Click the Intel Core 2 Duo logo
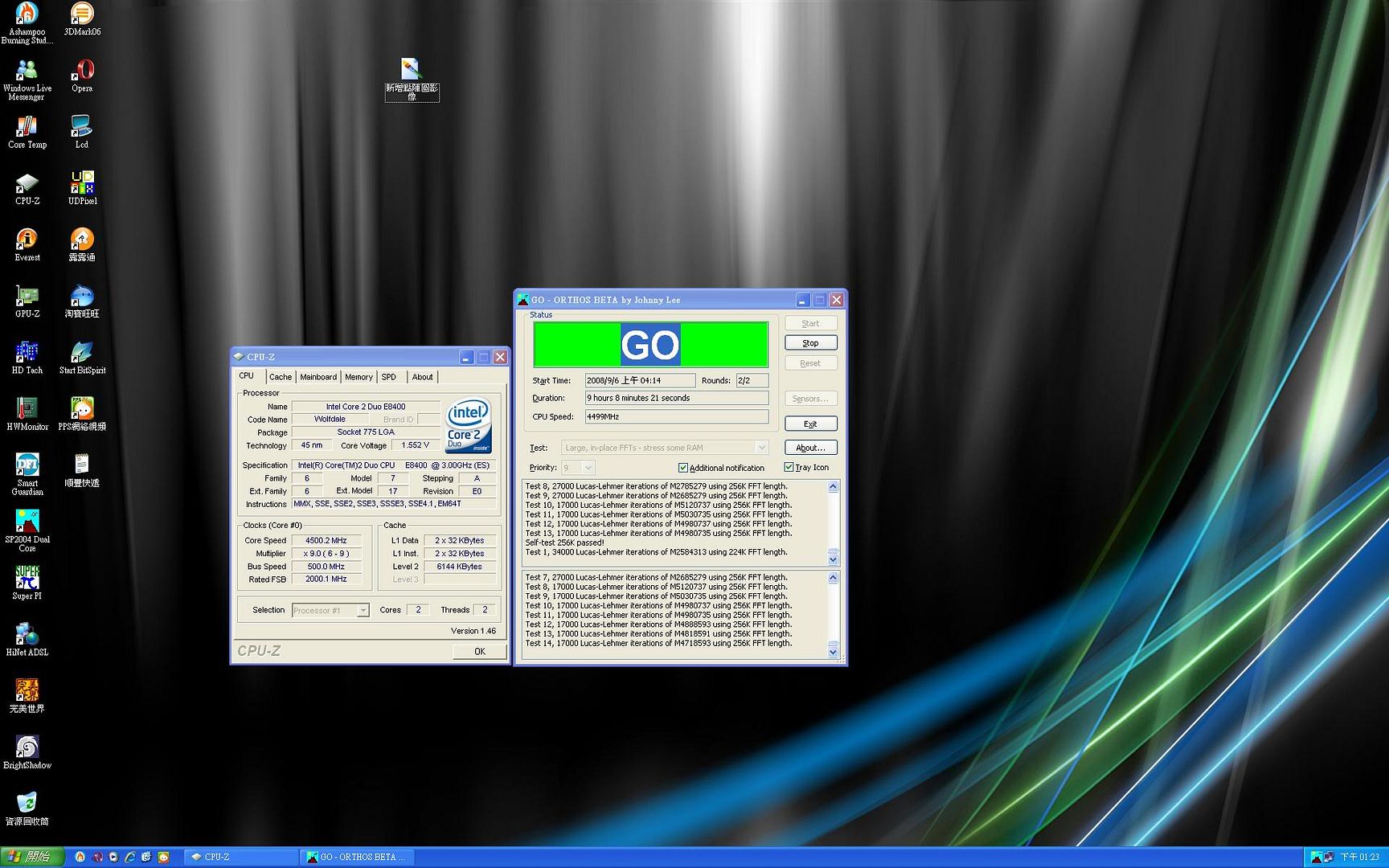1389x868 pixels. click(469, 426)
